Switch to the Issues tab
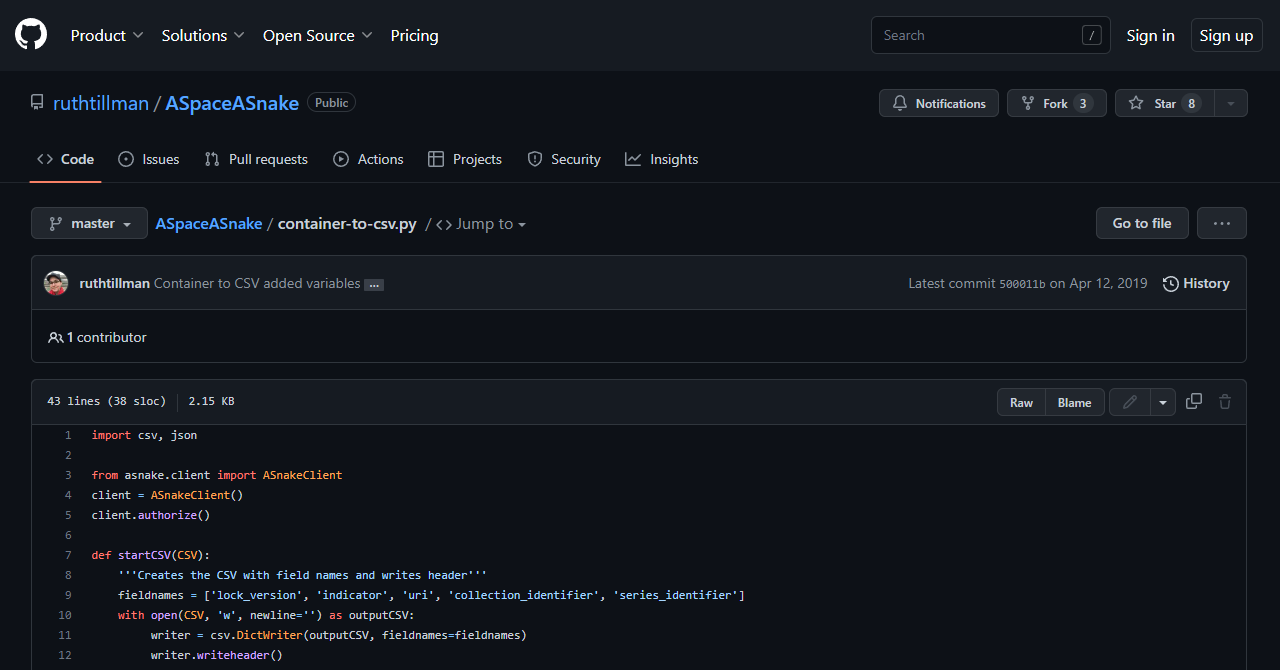The width and height of the screenshot is (1280, 670). [x=148, y=159]
